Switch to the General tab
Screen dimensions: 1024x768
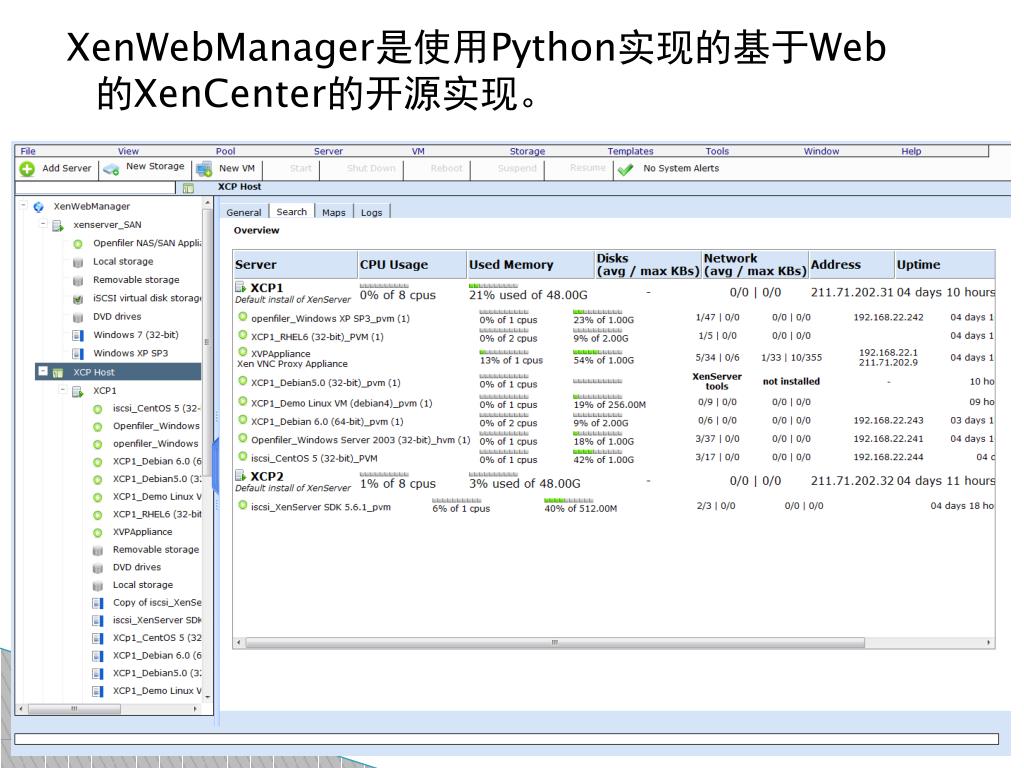(244, 212)
